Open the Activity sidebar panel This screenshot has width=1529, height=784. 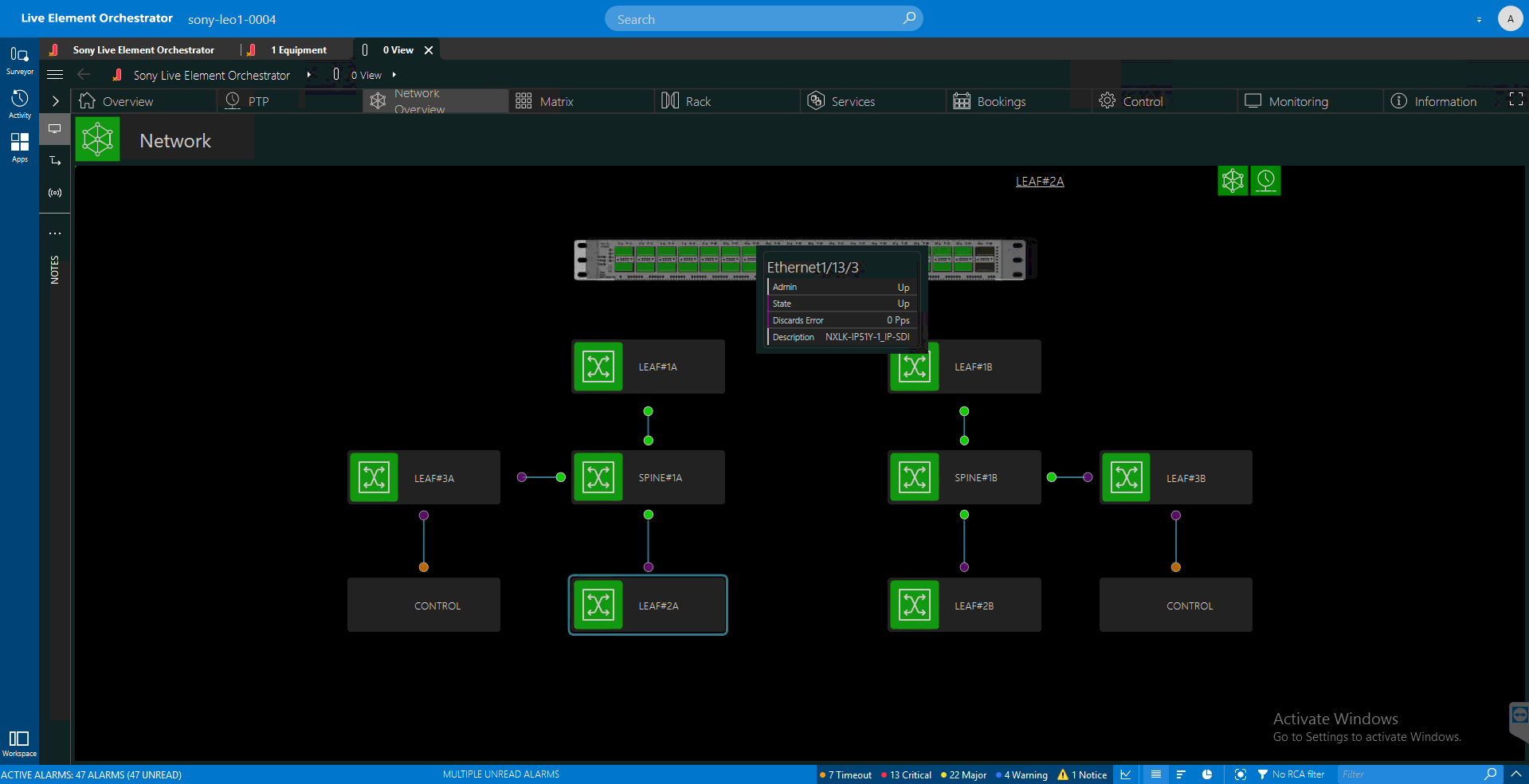19,104
